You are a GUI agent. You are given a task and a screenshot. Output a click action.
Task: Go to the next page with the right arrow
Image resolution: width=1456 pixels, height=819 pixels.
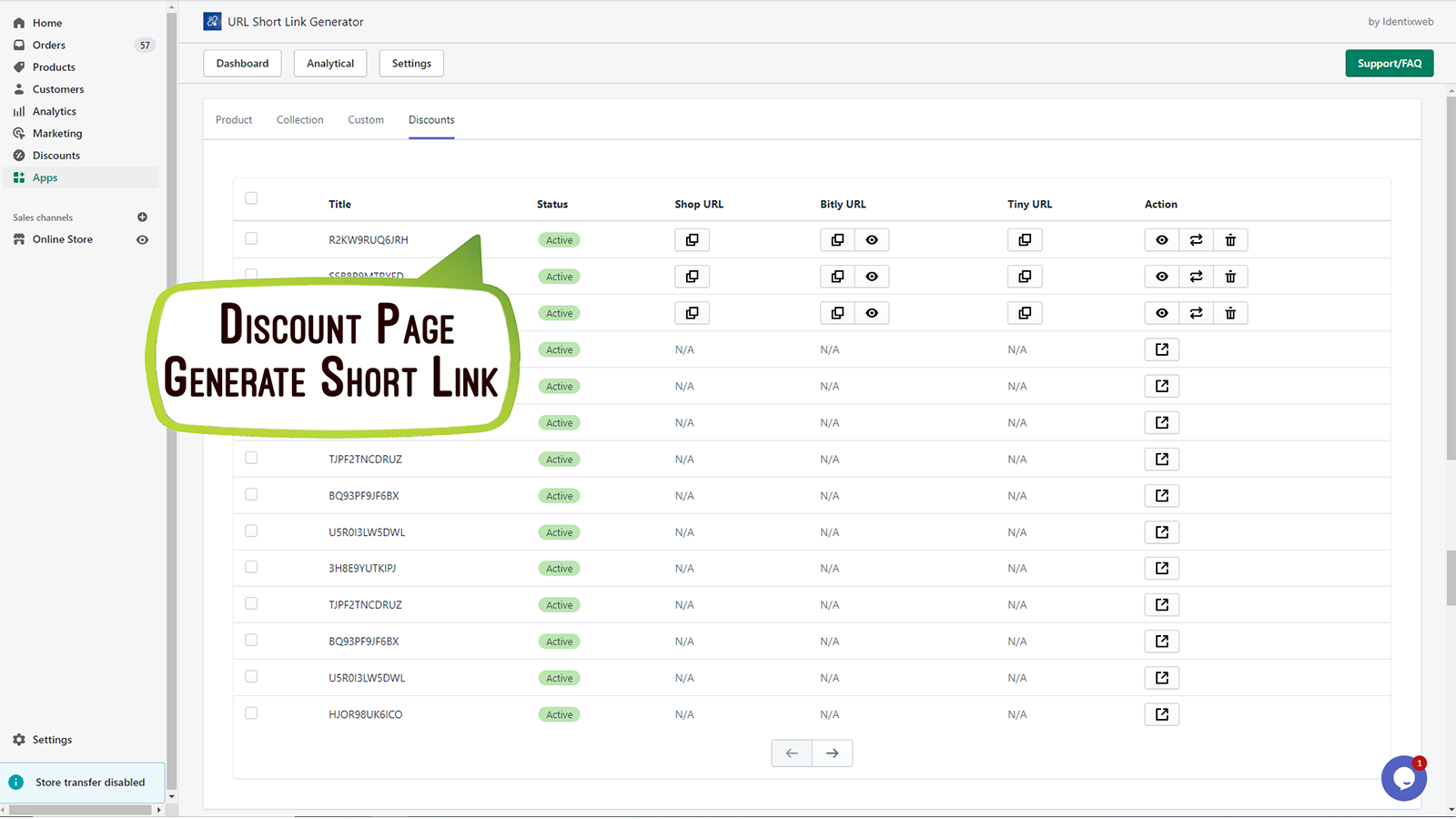pyautogui.click(x=831, y=753)
